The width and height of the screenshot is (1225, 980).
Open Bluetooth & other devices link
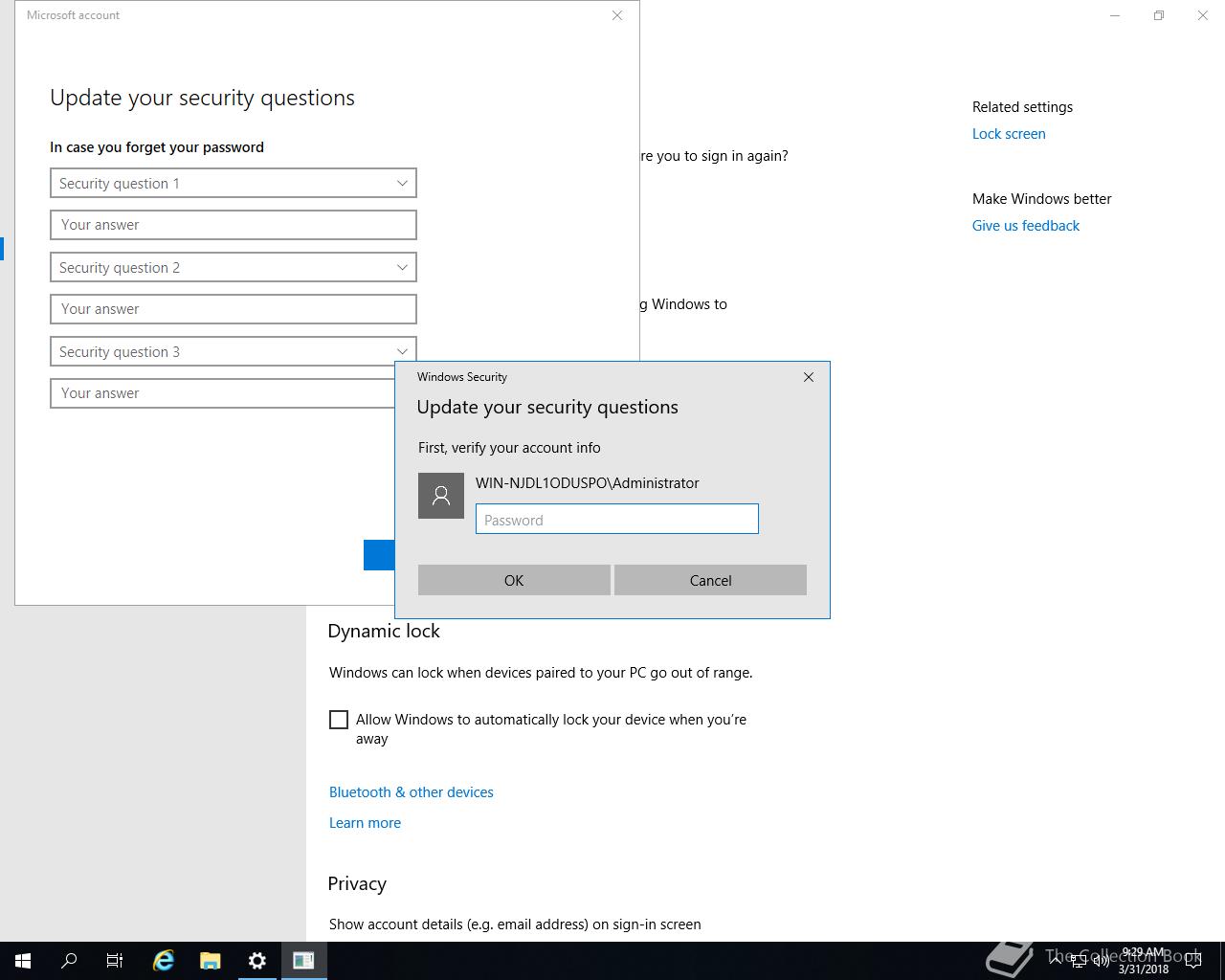tap(412, 792)
